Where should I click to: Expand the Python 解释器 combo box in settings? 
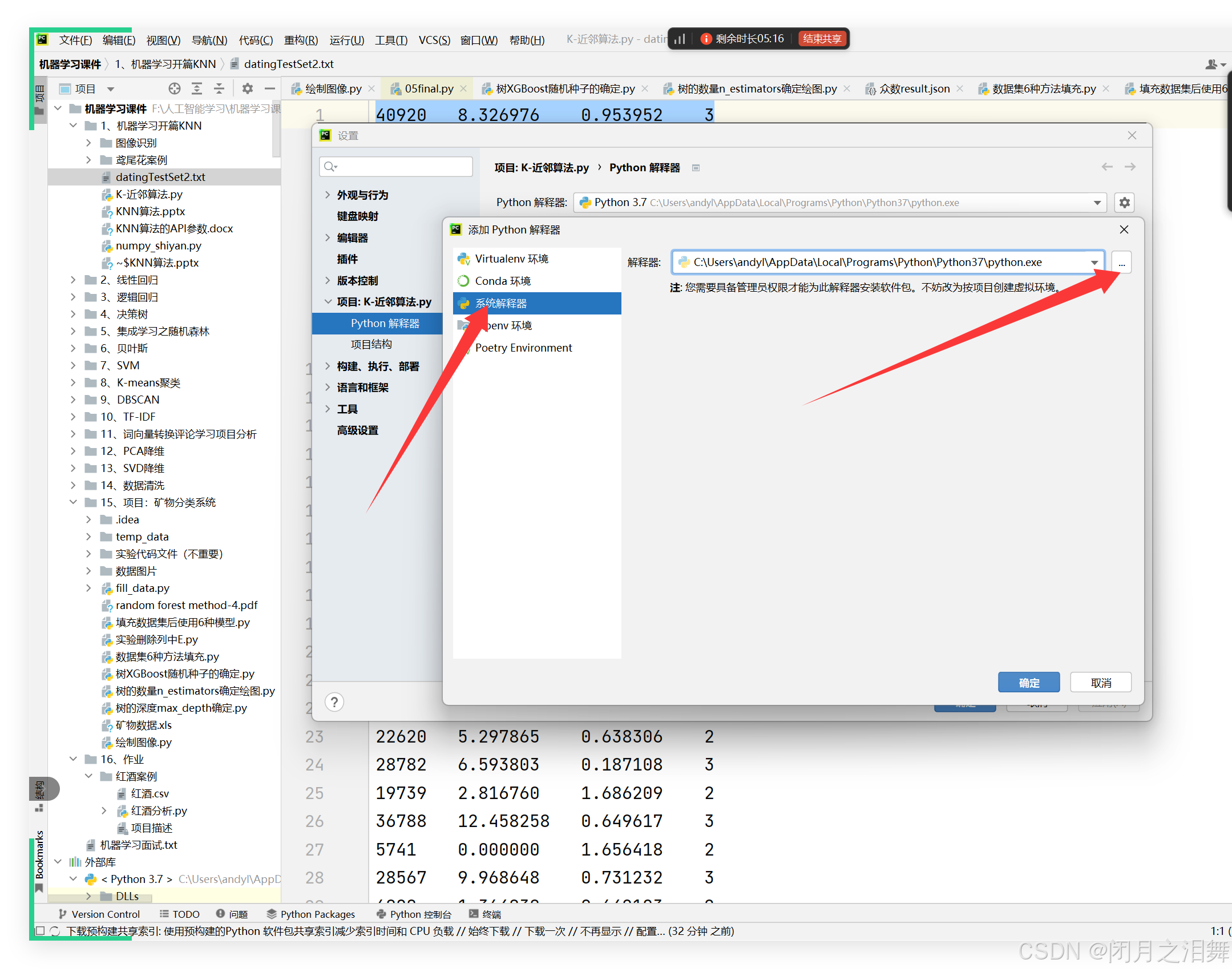click(1097, 203)
